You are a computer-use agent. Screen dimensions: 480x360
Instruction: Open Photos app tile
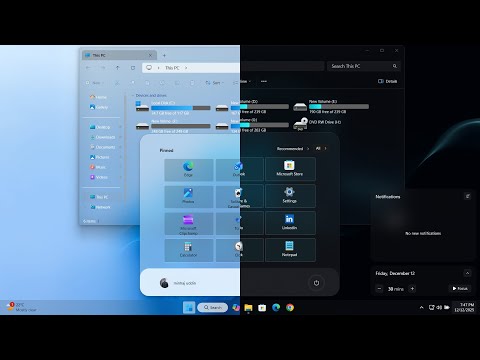[188, 197]
